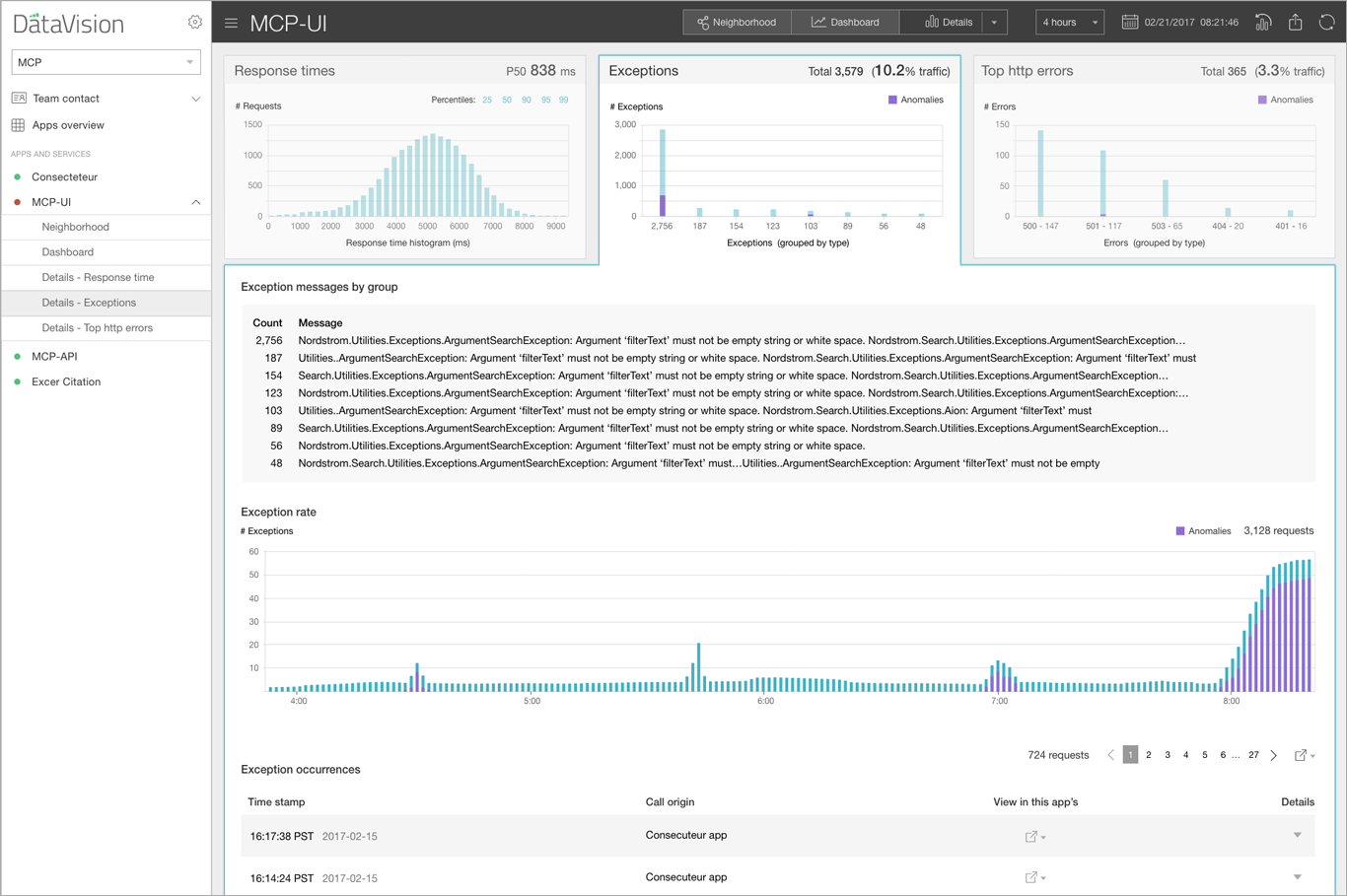This screenshot has height=896, width=1347.
Task: Open the MCP team dropdown
Action: click(106, 62)
